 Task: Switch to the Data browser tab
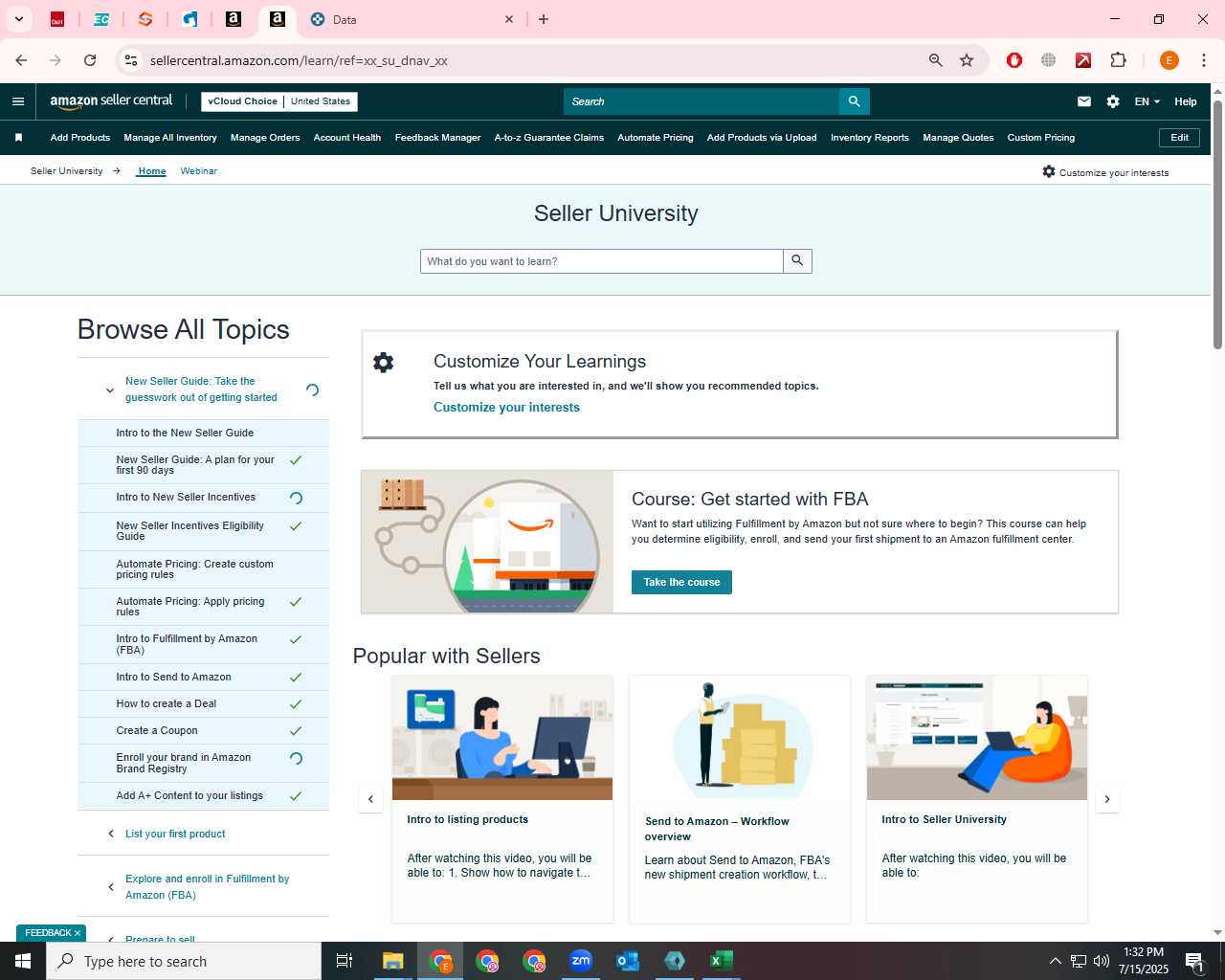(413, 19)
